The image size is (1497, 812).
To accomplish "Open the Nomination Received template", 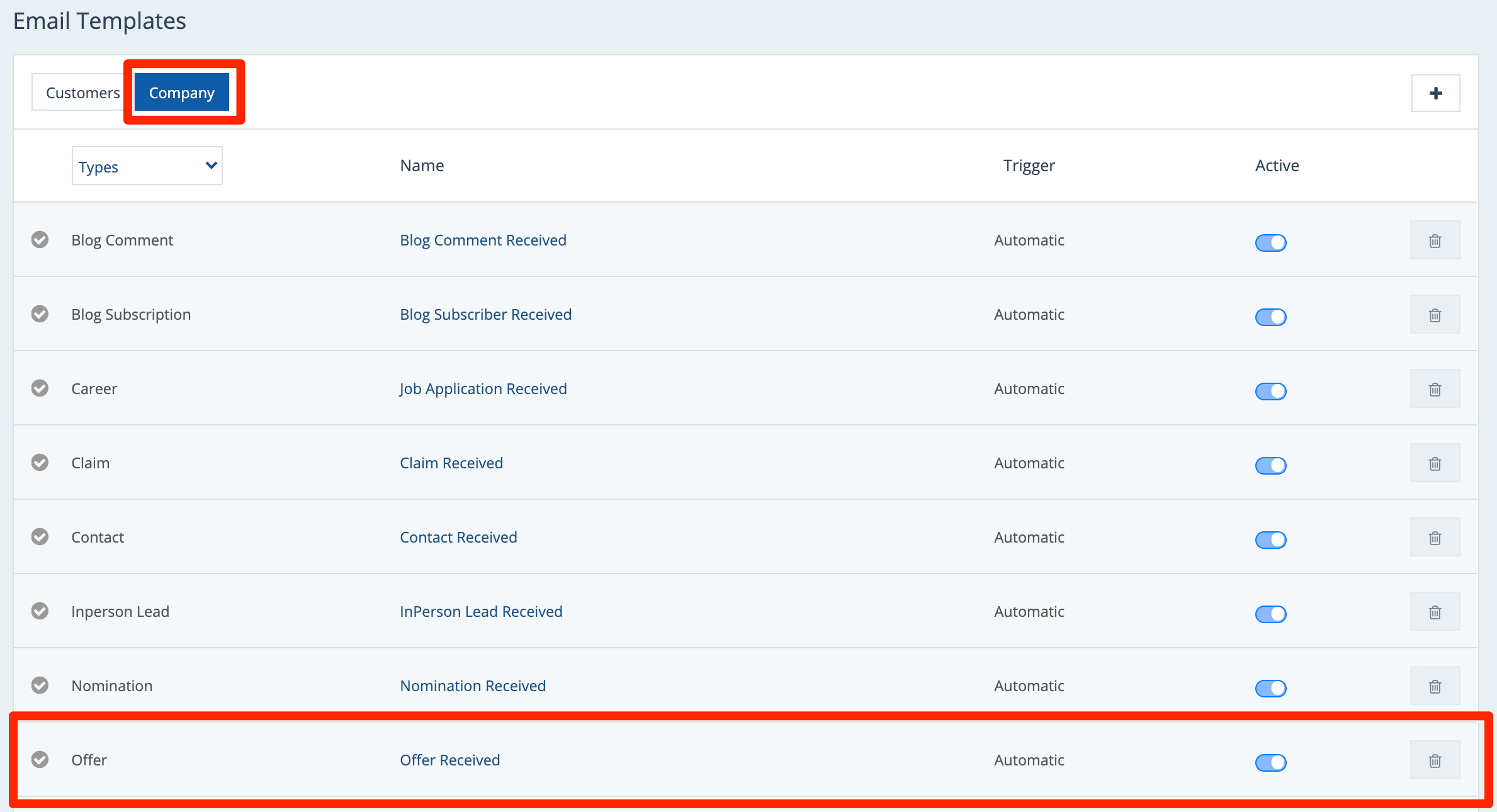I will pyautogui.click(x=473, y=685).
